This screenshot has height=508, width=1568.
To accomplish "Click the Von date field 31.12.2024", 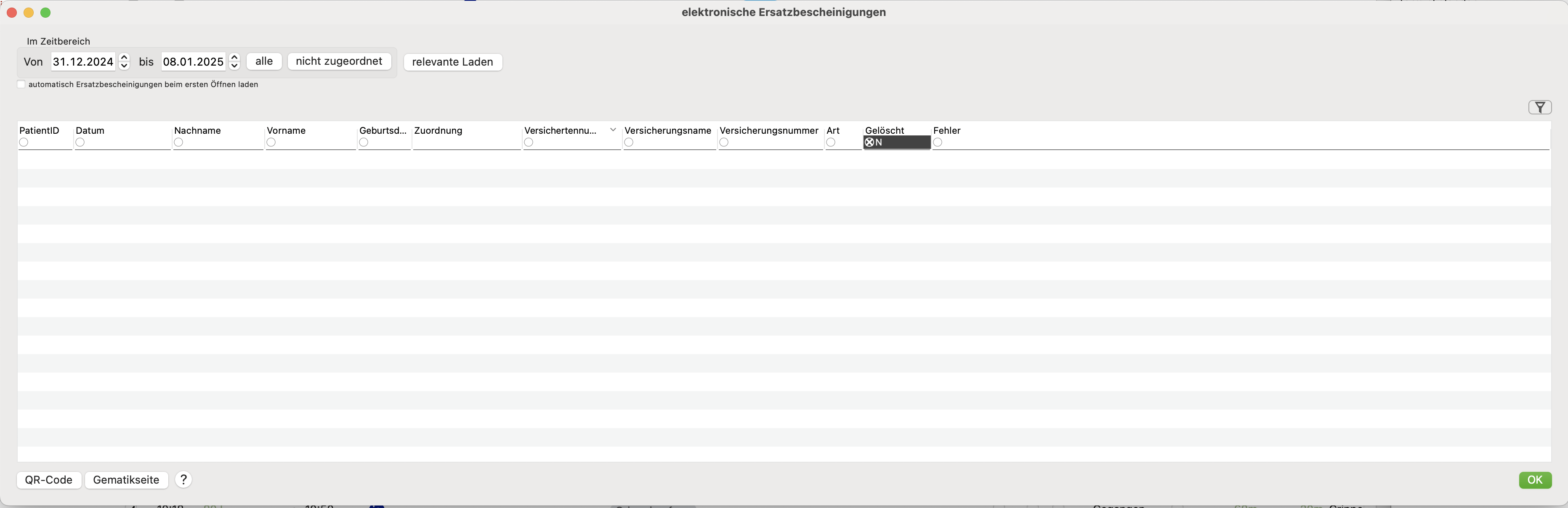I will (83, 61).
